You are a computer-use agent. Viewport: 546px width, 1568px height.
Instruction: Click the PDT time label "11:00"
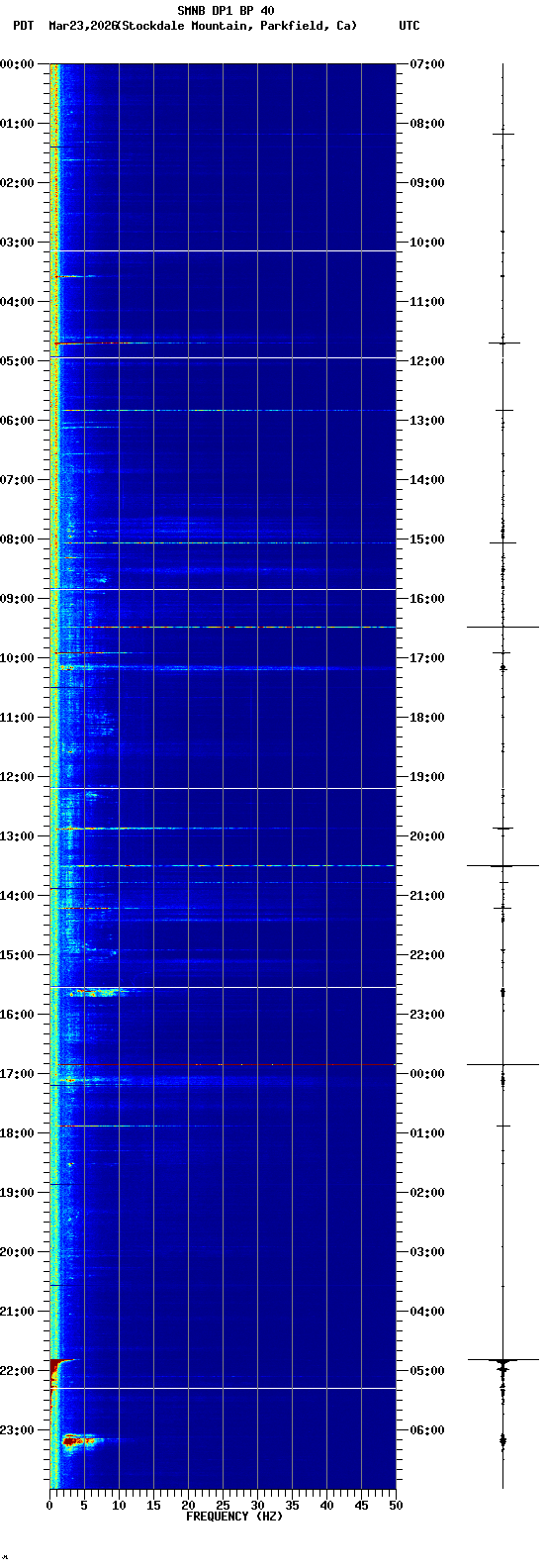tap(17, 718)
